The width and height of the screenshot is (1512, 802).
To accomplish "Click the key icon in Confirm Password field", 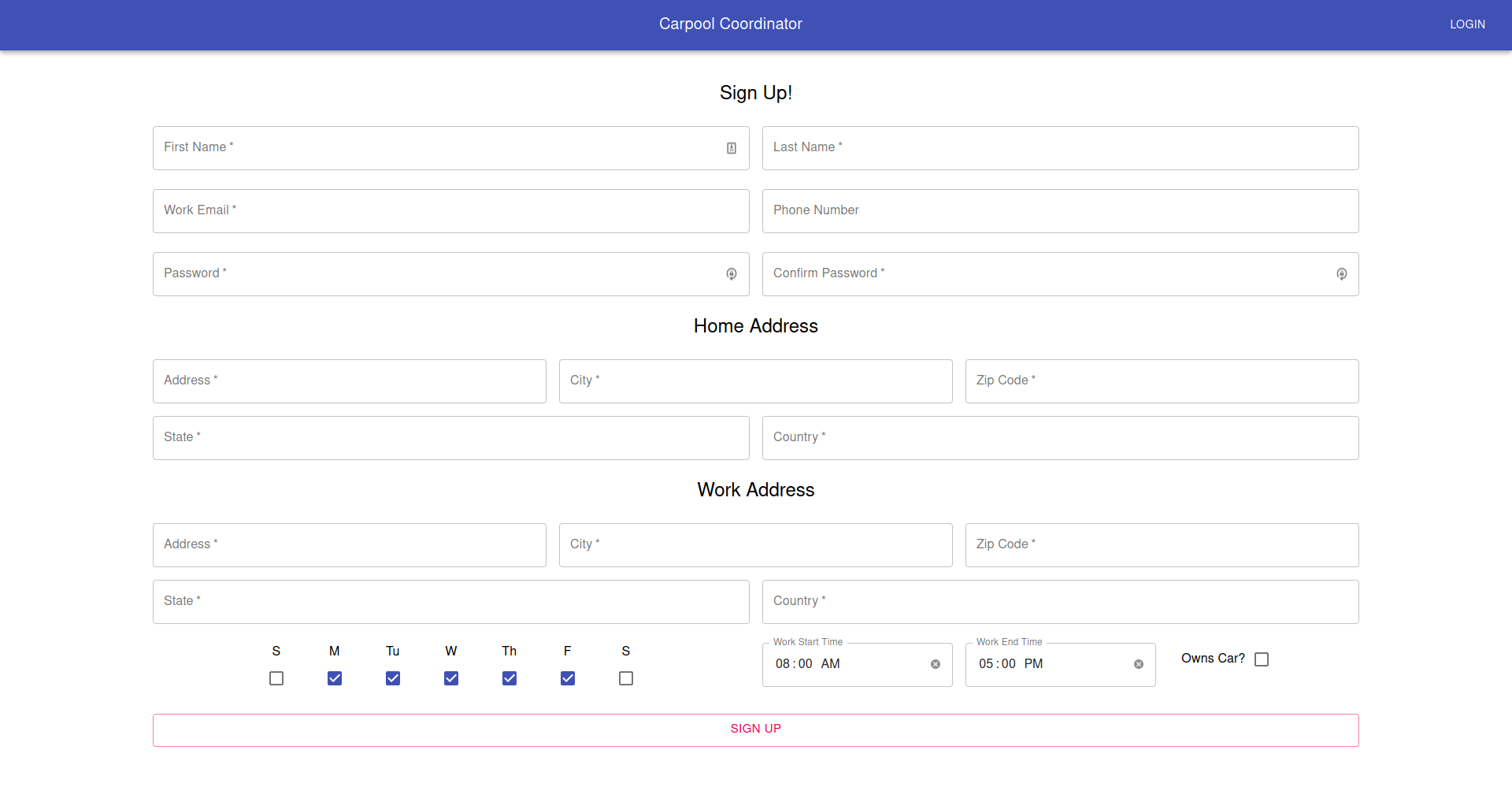I will 1342,274.
